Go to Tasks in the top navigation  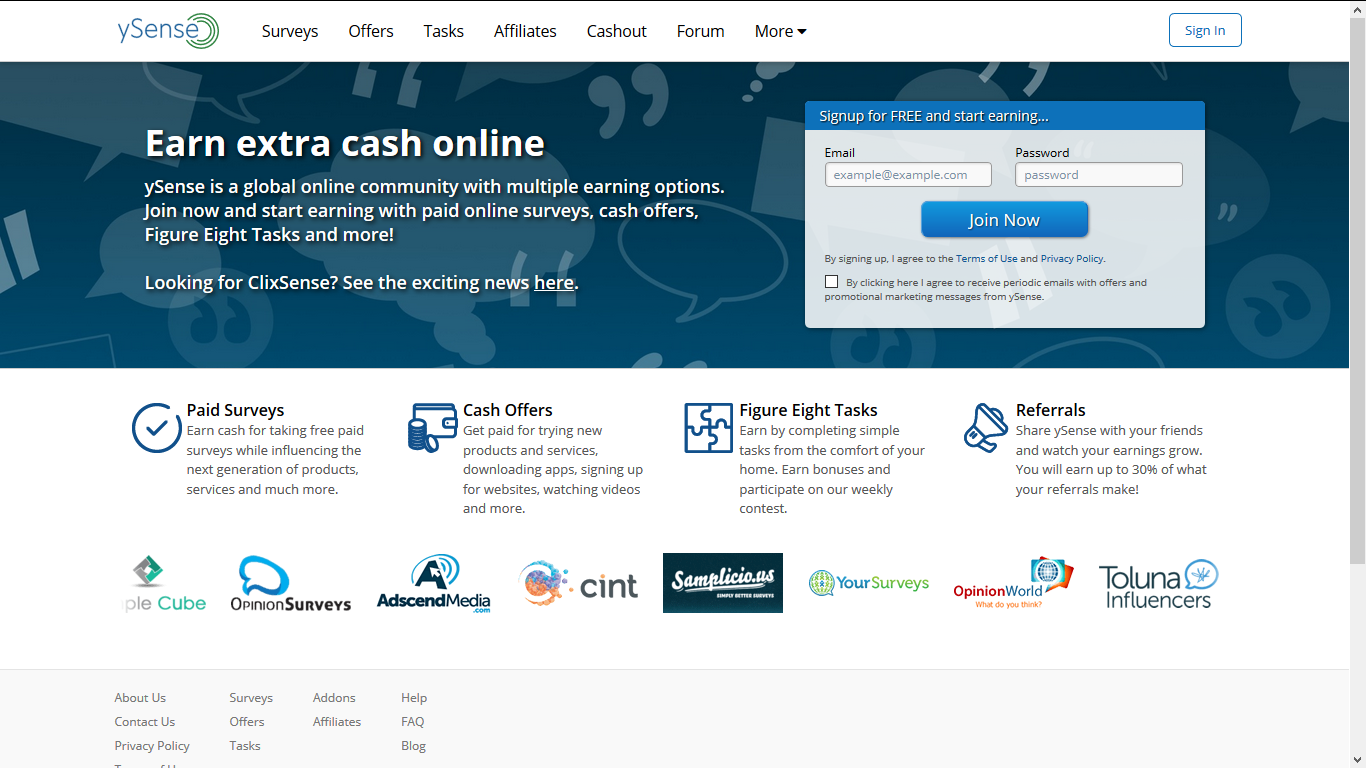click(443, 31)
